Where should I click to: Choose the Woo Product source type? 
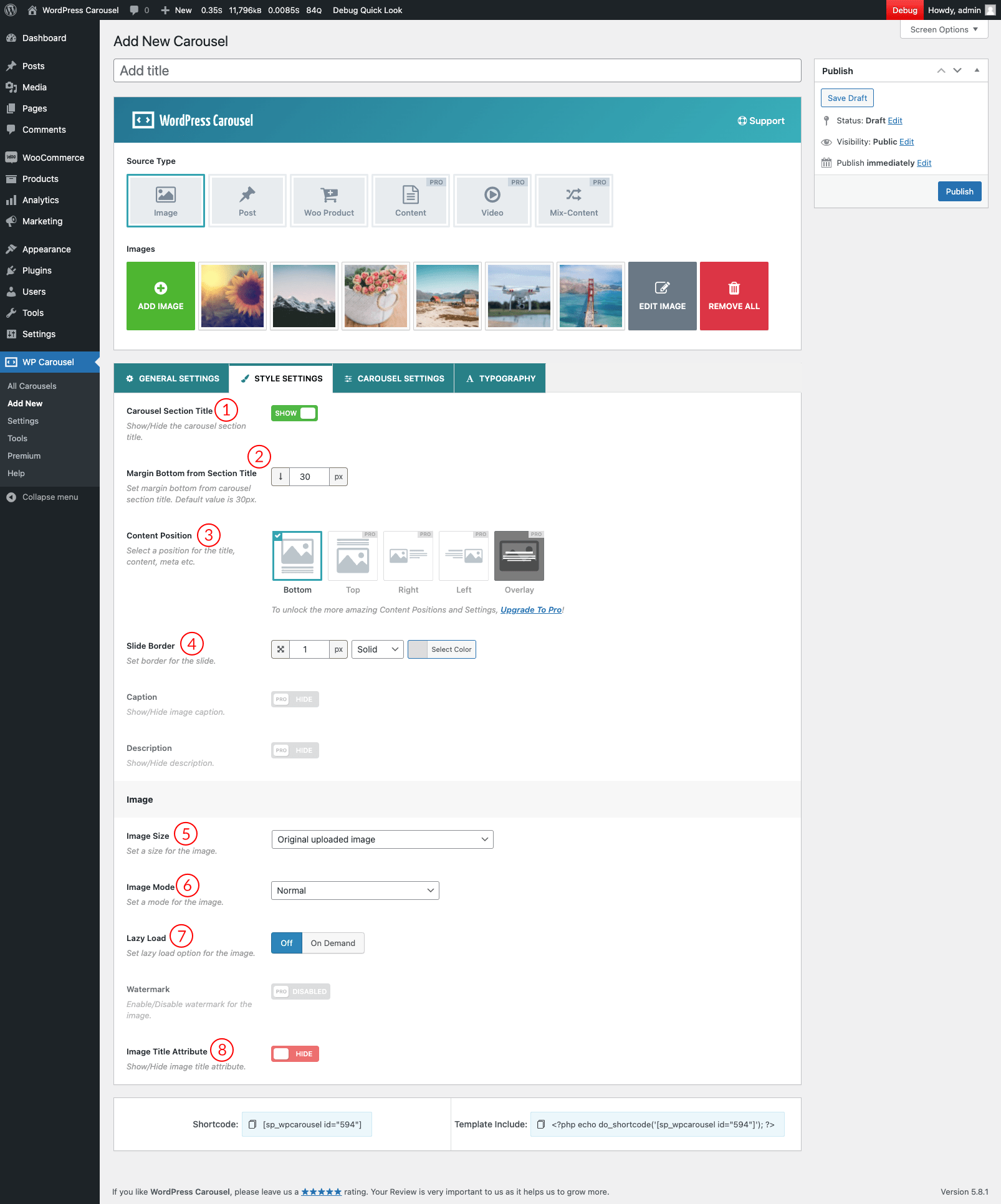click(328, 201)
